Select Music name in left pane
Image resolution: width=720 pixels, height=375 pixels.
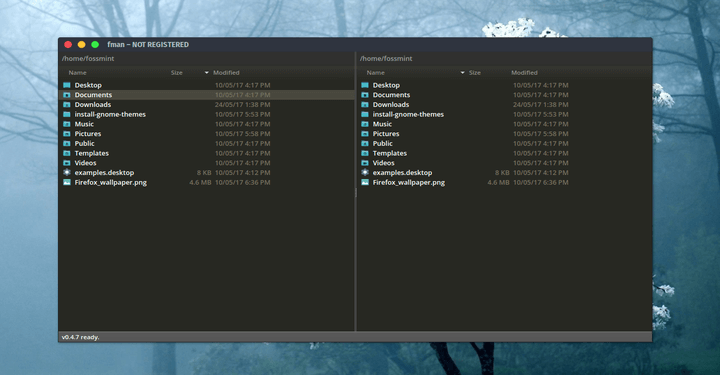pyautogui.click(x=84, y=124)
